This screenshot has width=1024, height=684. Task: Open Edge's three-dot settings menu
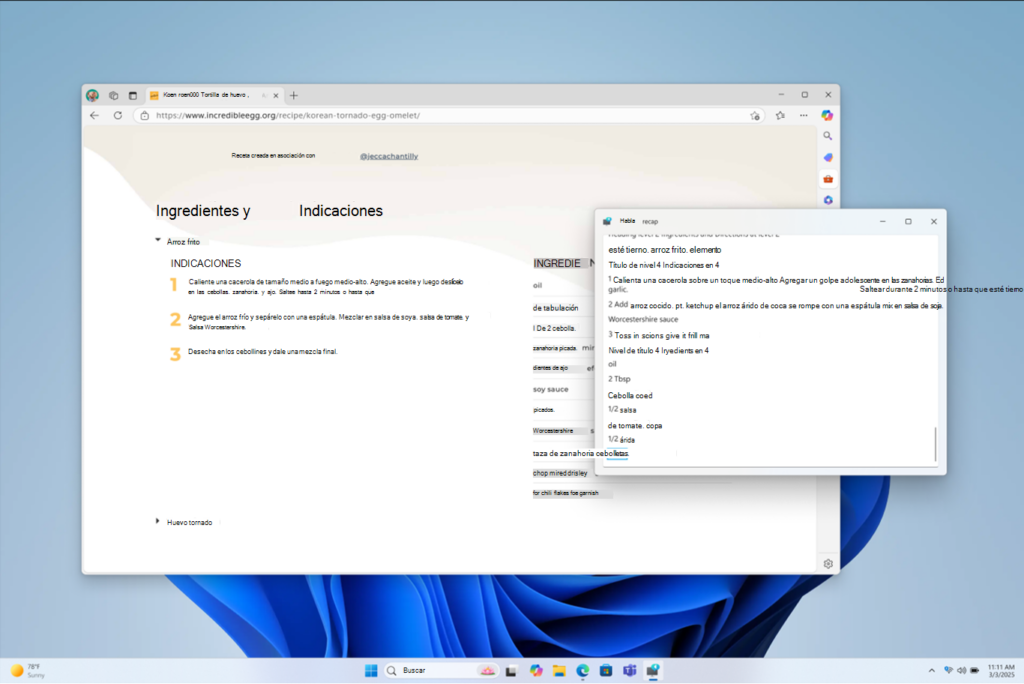pyautogui.click(x=803, y=115)
